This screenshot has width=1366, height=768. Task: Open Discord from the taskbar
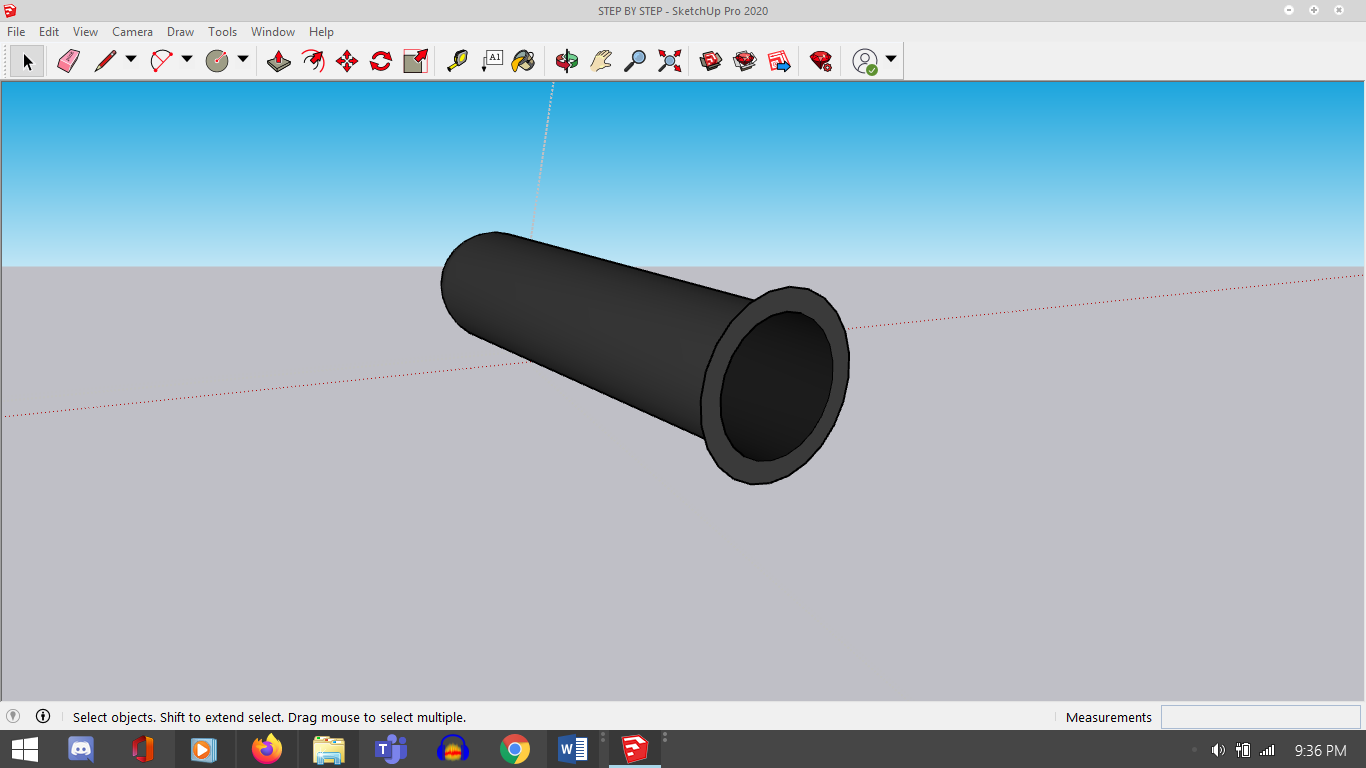[81, 749]
